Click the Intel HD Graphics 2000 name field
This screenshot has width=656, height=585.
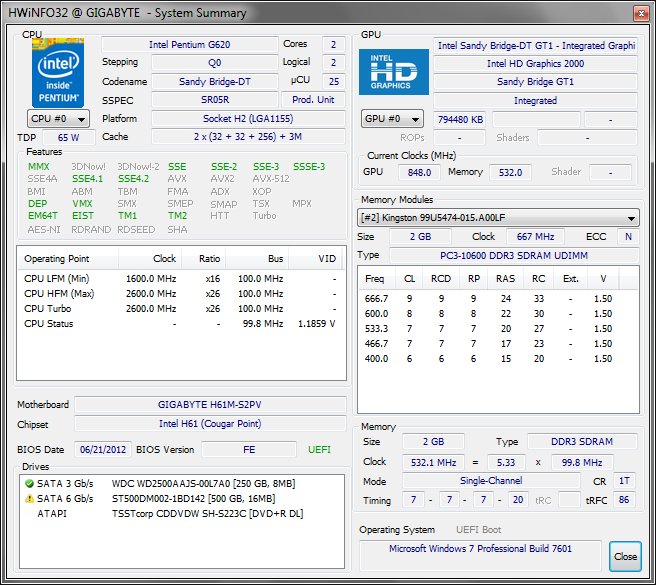(x=535, y=64)
